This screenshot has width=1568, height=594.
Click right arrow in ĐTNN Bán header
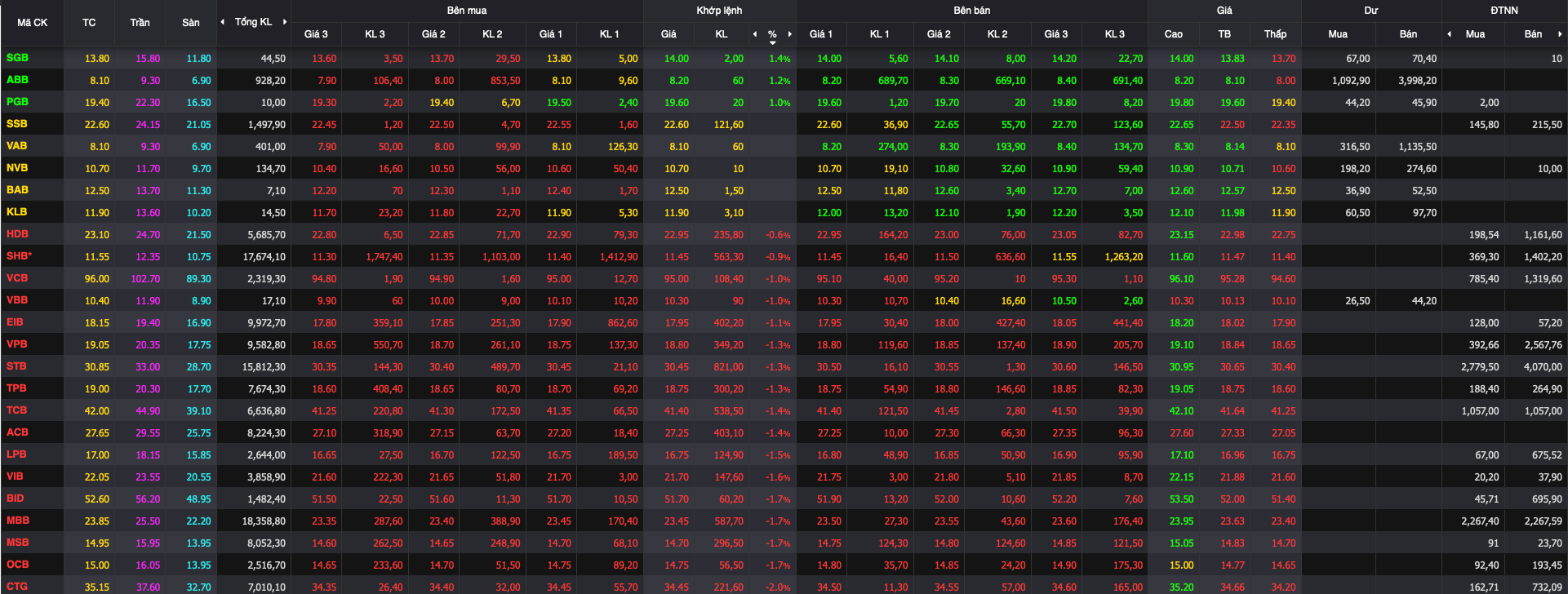point(1560,34)
